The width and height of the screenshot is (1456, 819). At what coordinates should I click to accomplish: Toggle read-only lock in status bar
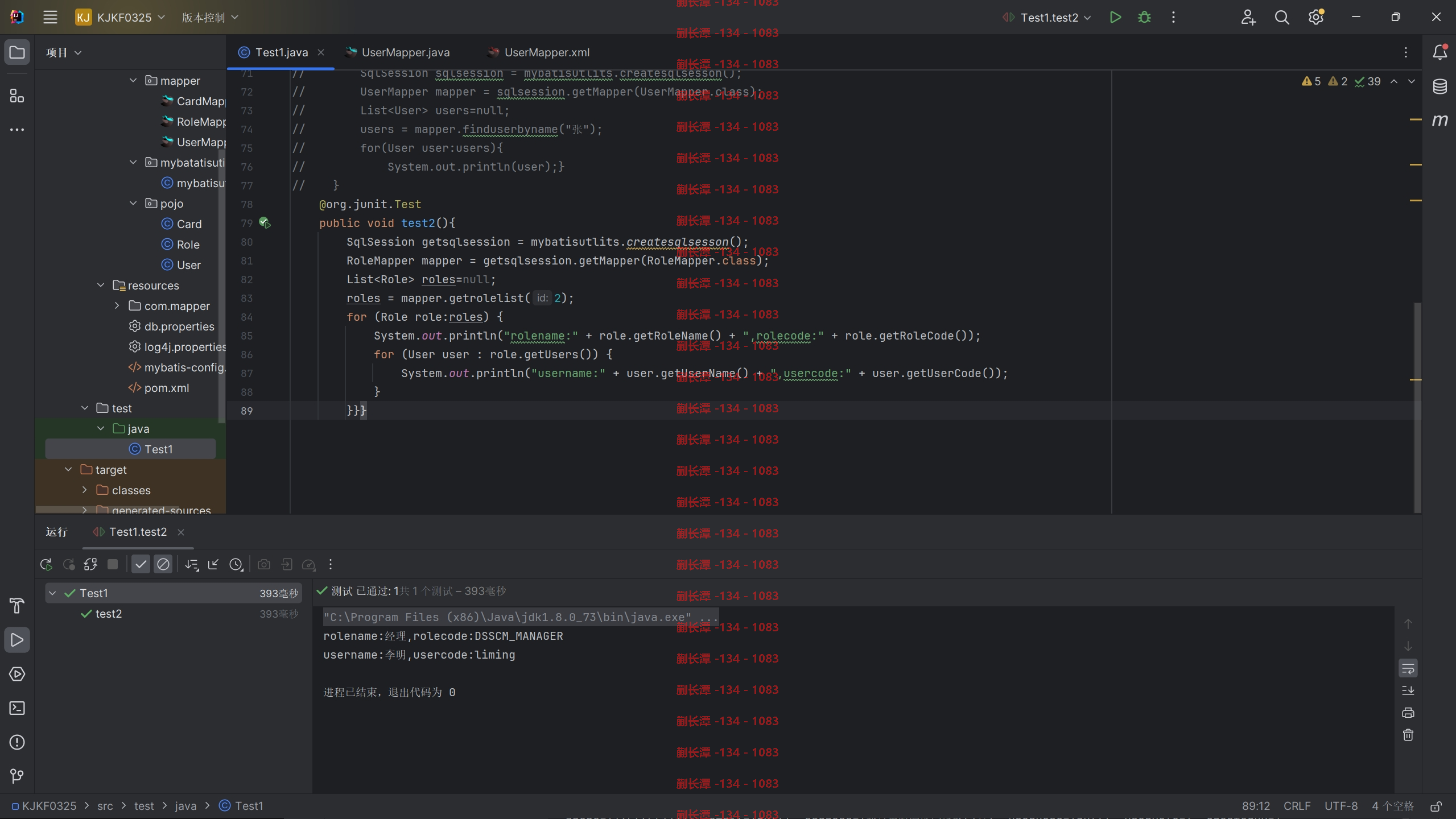point(1436,806)
